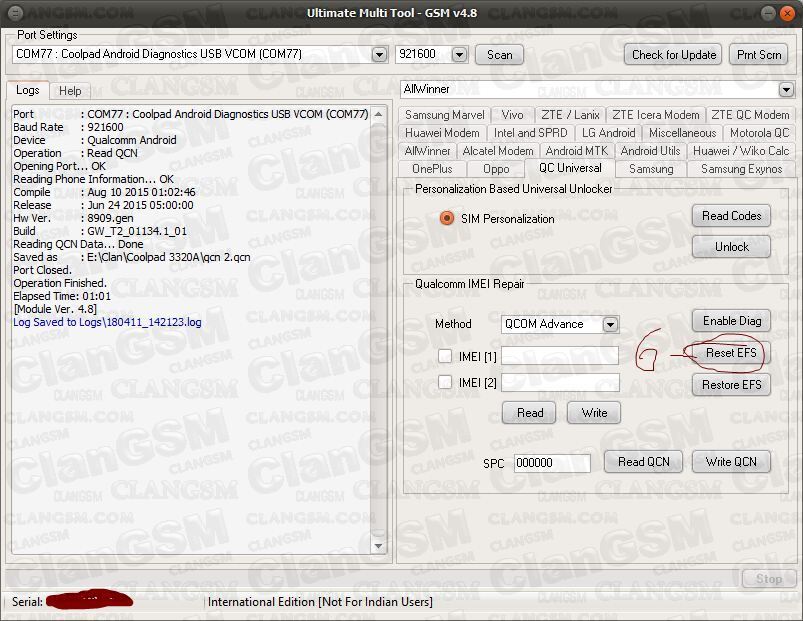This screenshot has width=803, height=621.
Task: Open the Miscellaneous tab
Action: click(x=683, y=133)
